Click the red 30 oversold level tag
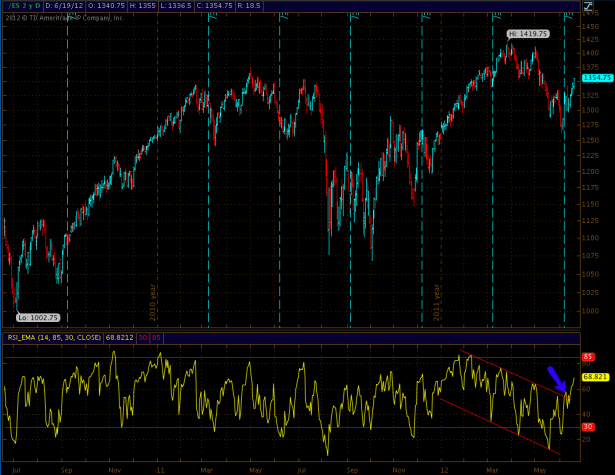The height and width of the screenshot is (475, 615). tap(589, 429)
